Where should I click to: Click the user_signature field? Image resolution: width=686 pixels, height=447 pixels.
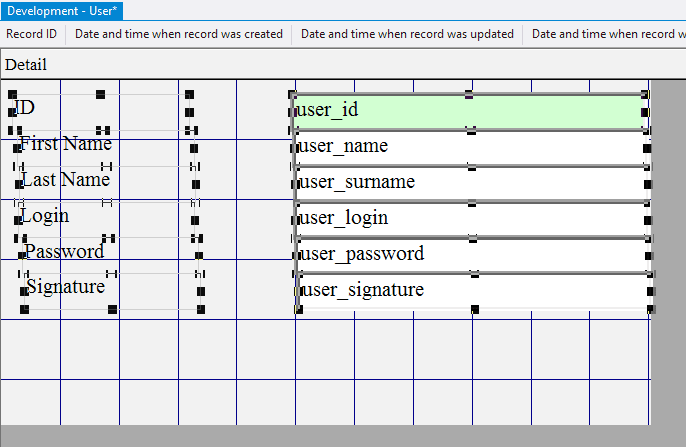pos(470,291)
